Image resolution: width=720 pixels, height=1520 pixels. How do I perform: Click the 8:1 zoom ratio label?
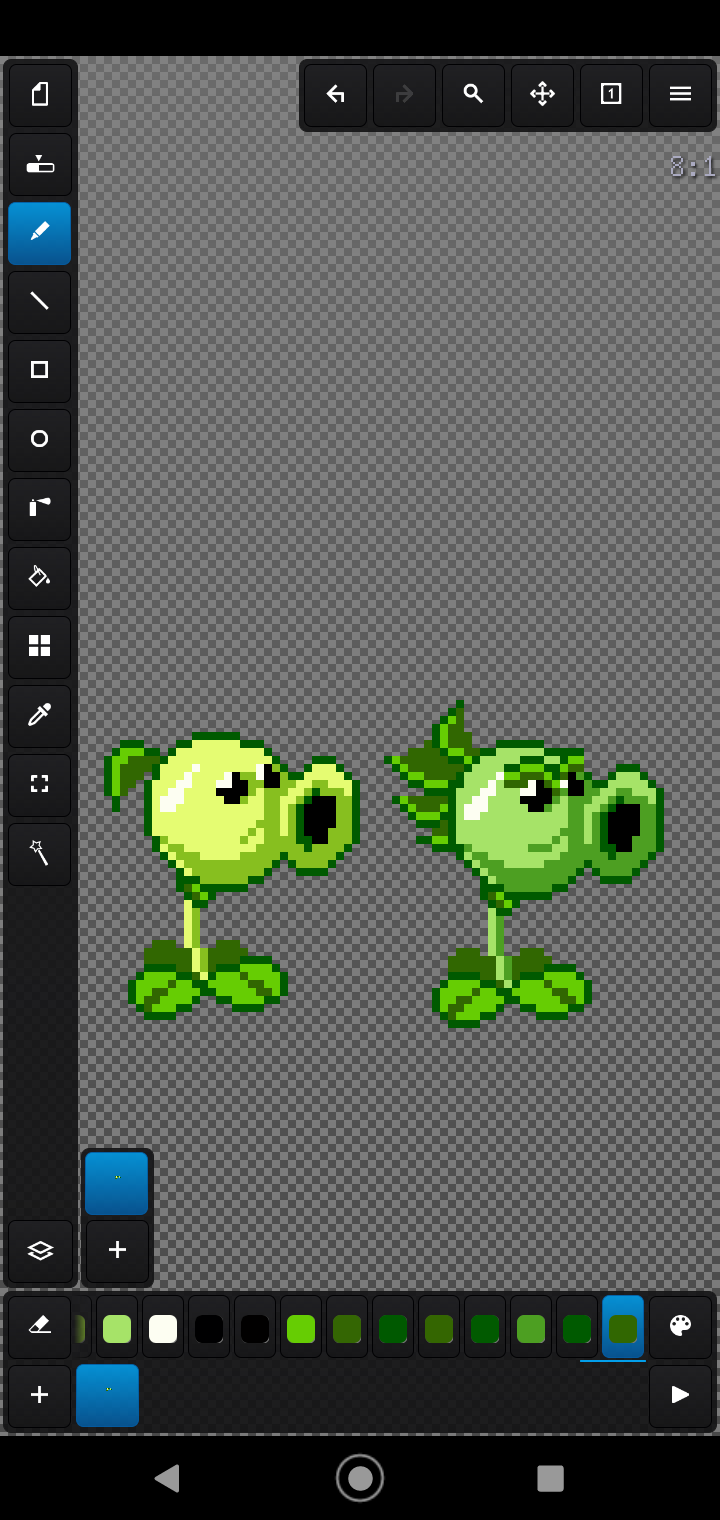point(693,167)
